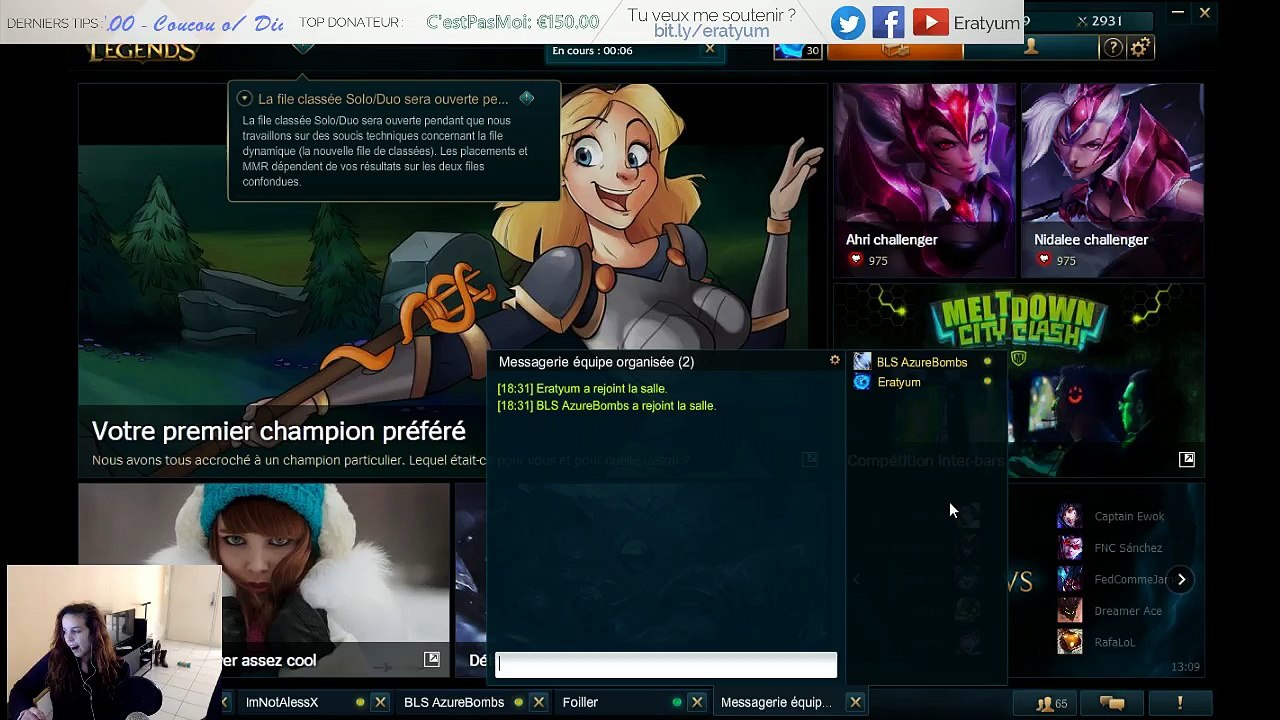The height and width of the screenshot is (720, 1280).
Task: Click champion icon next to Captain Ewok
Action: 1069,516
